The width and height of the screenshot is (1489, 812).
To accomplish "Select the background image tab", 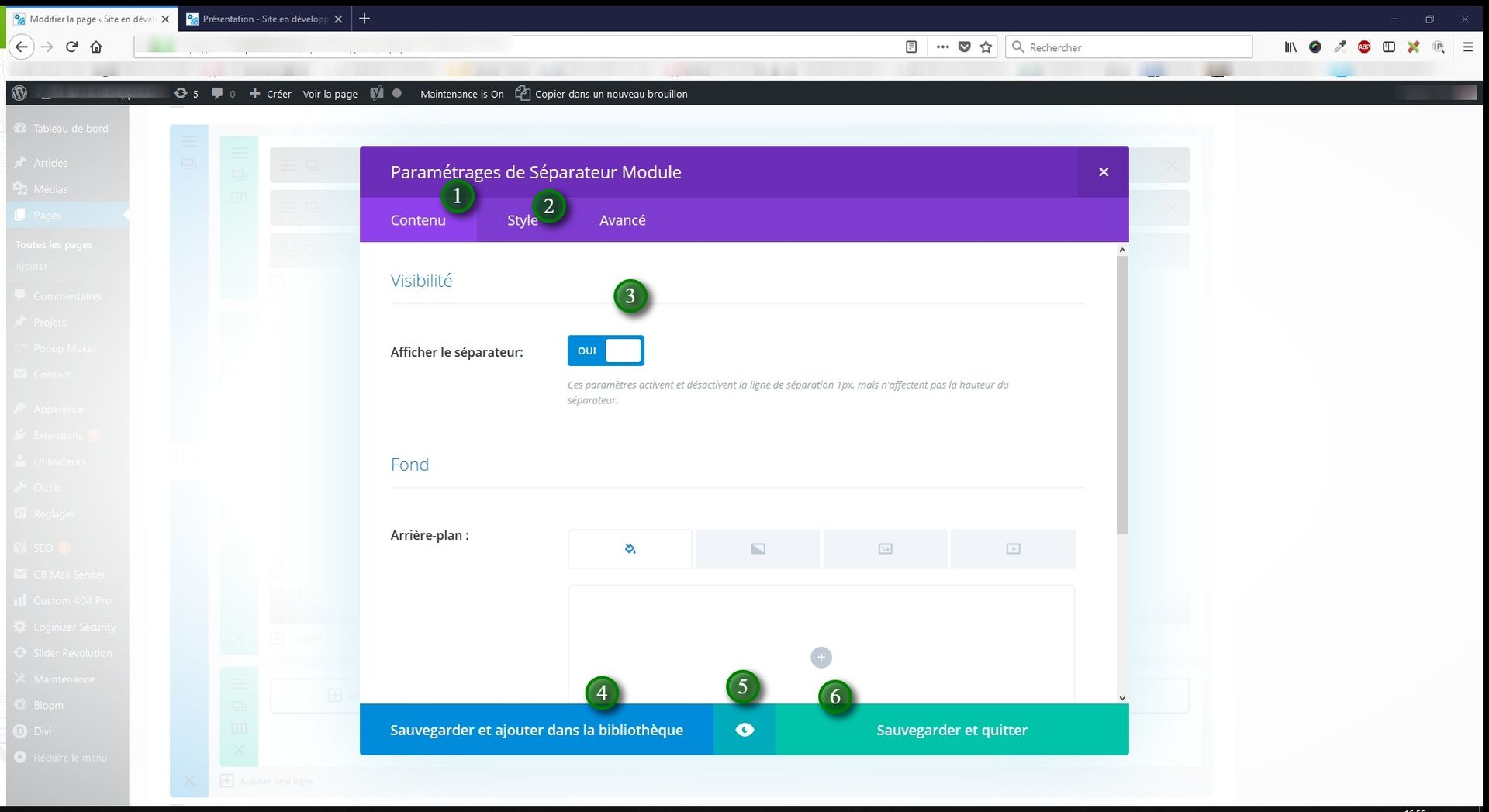I will click(885, 549).
